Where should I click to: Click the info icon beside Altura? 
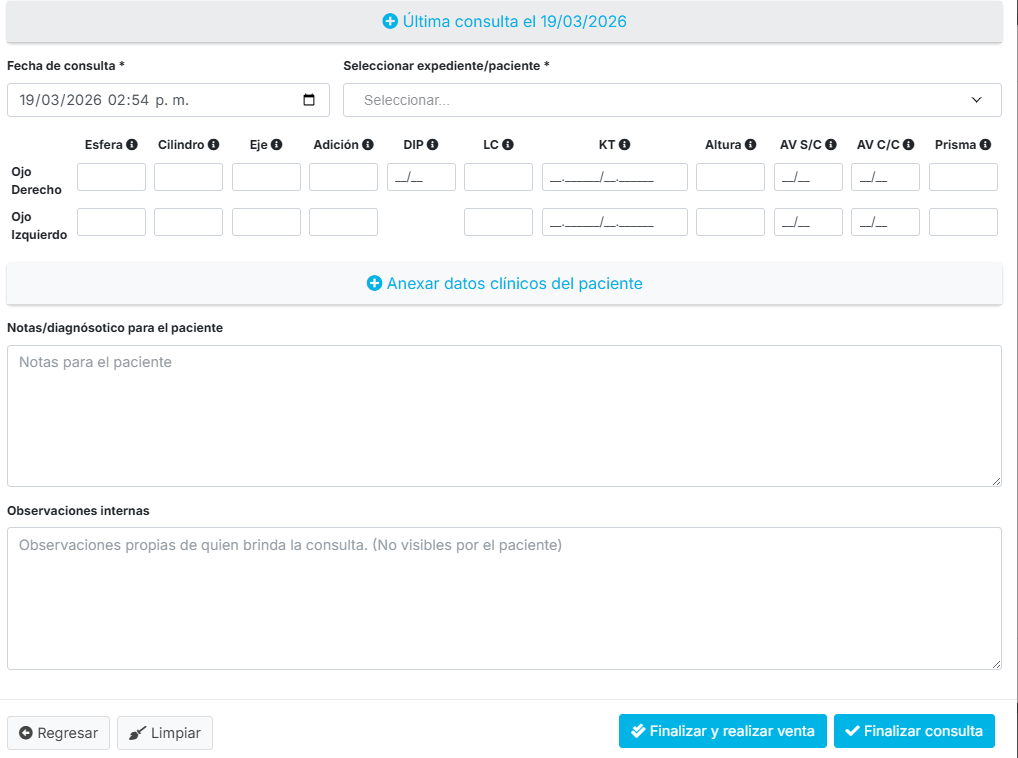(x=750, y=145)
